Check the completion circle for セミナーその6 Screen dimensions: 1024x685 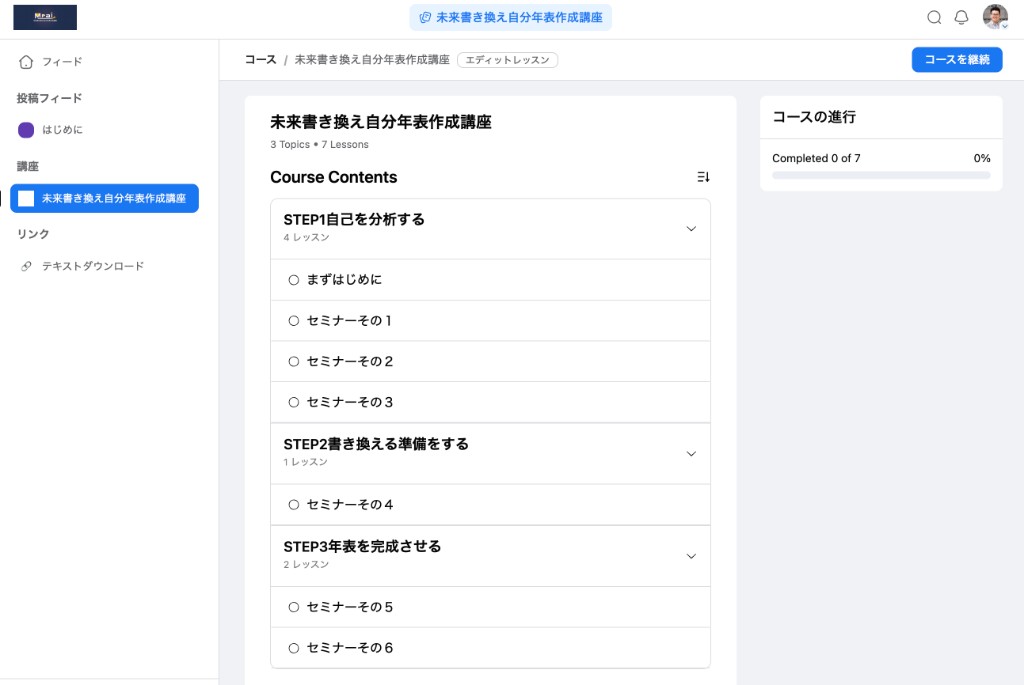[293, 647]
